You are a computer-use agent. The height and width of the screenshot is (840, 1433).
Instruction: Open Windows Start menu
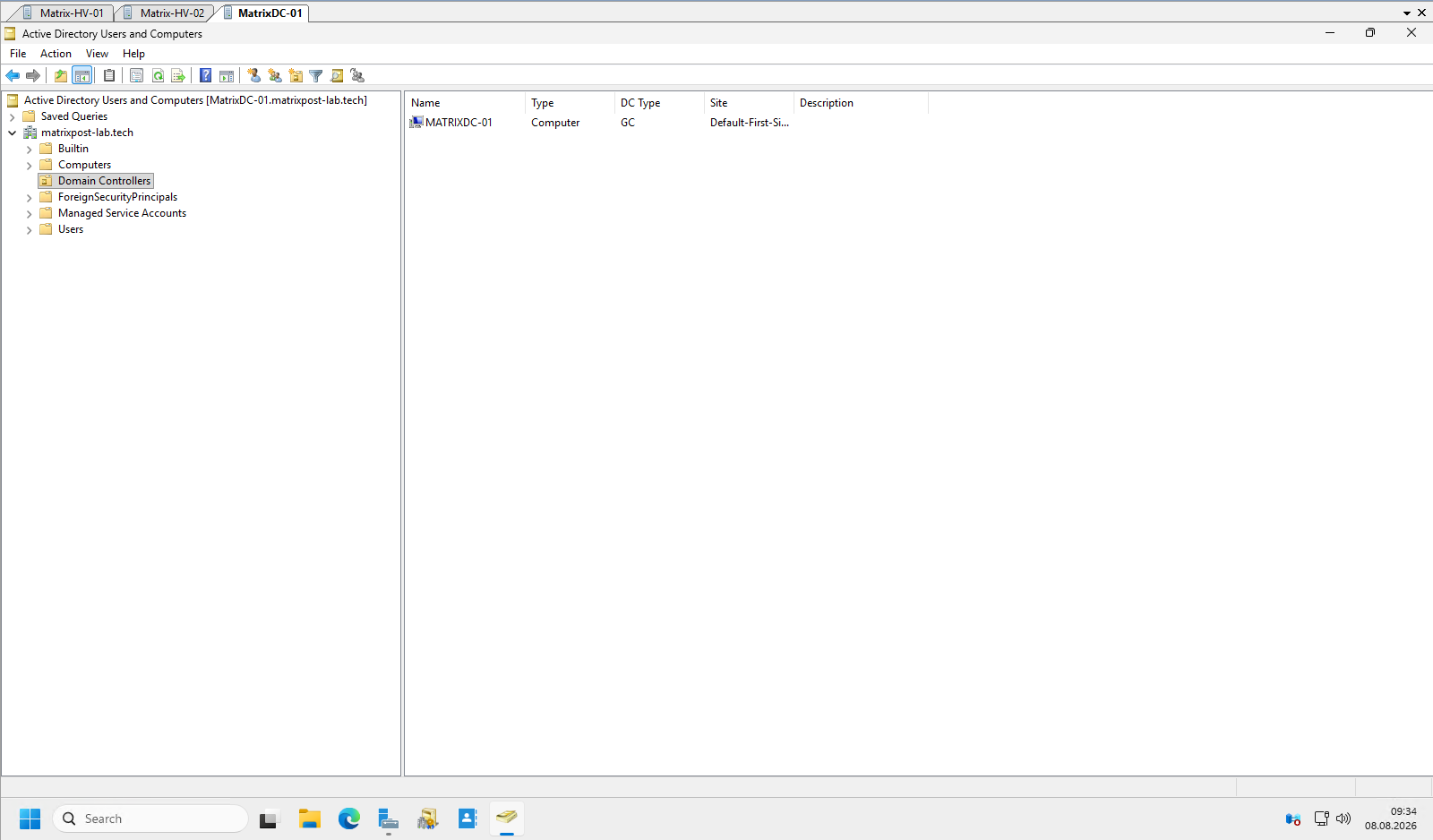(30, 819)
